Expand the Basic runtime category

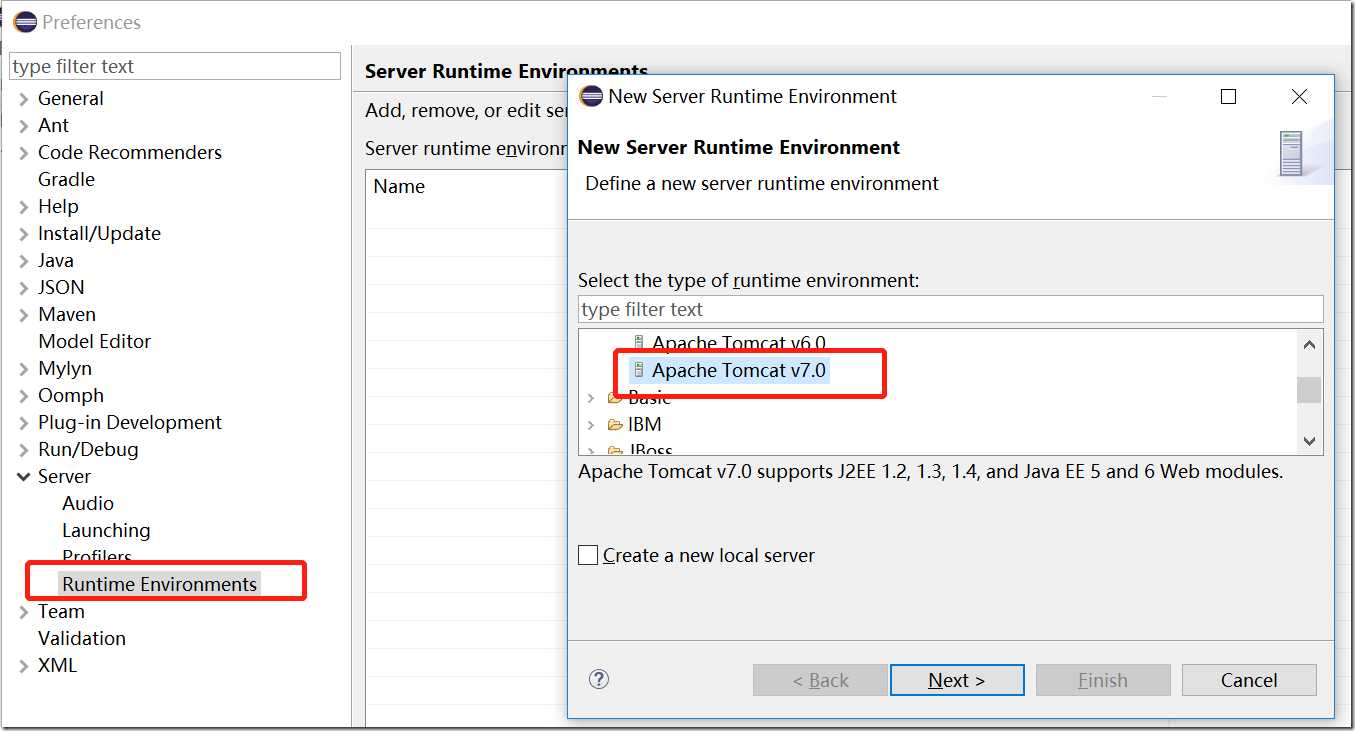(x=591, y=398)
